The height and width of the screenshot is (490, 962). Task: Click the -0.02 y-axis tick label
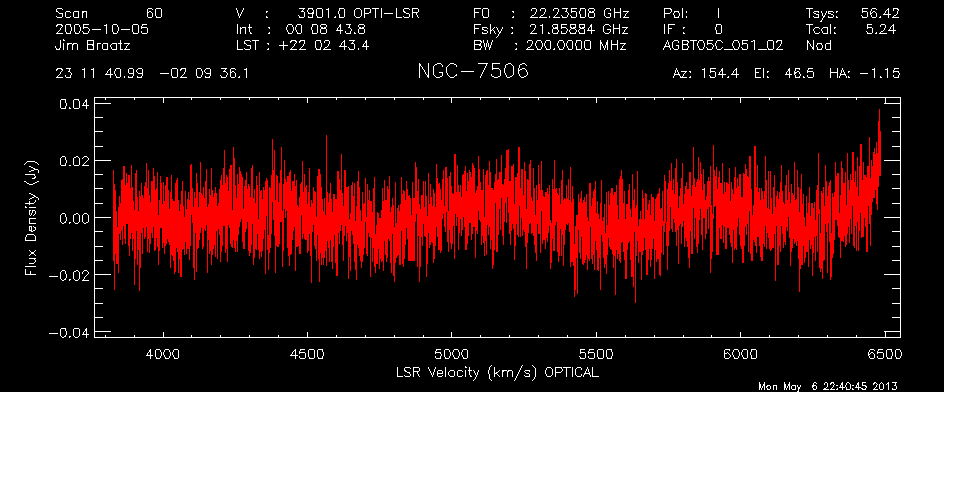[x=69, y=275]
